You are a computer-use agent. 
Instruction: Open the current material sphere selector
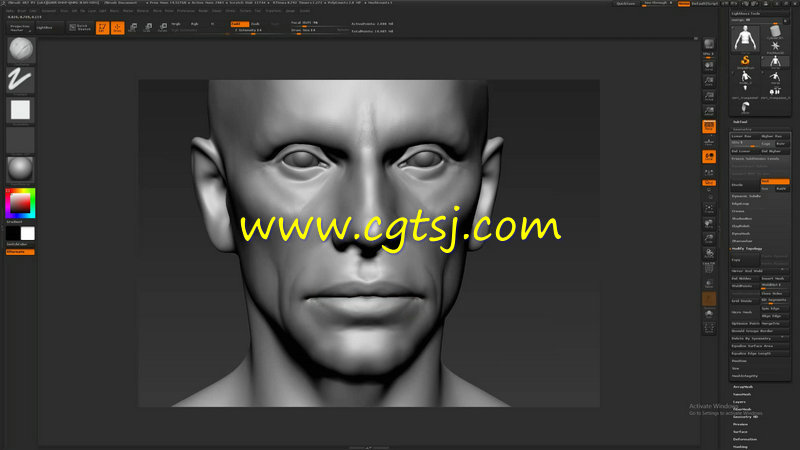(x=20, y=169)
